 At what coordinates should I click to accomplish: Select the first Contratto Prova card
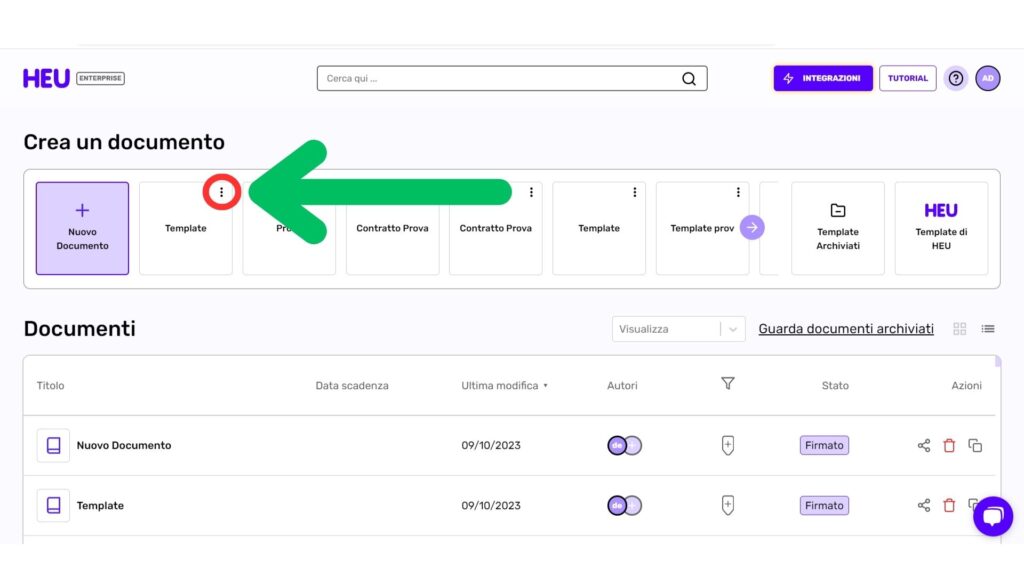tap(392, 228)
